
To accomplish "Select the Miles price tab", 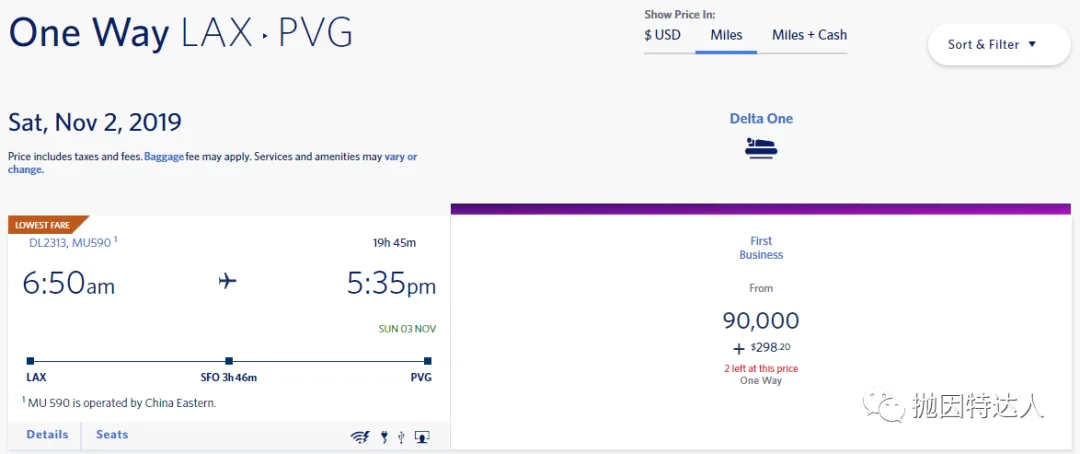I will (726, 35).
